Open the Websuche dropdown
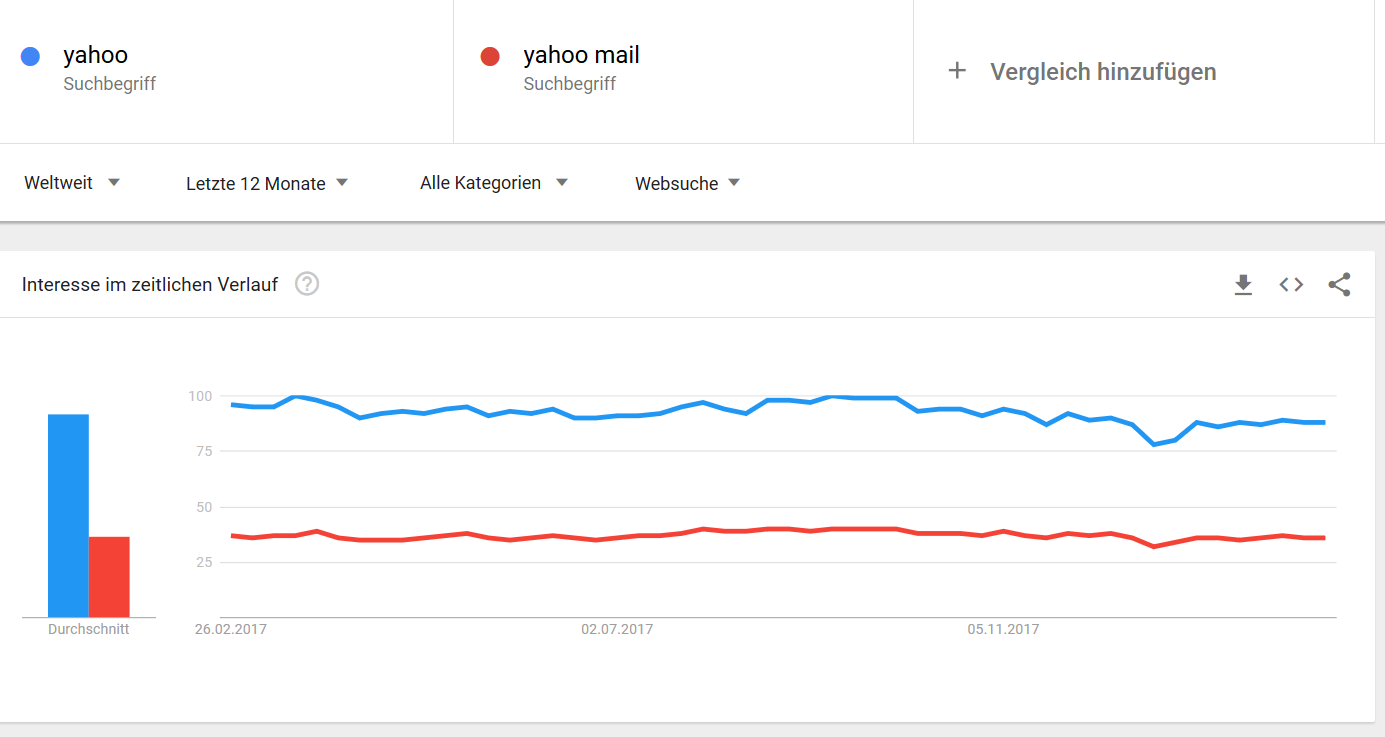The height and width of the screenshot is (737, 1385). pyautogui.click(x=687, y=183)
